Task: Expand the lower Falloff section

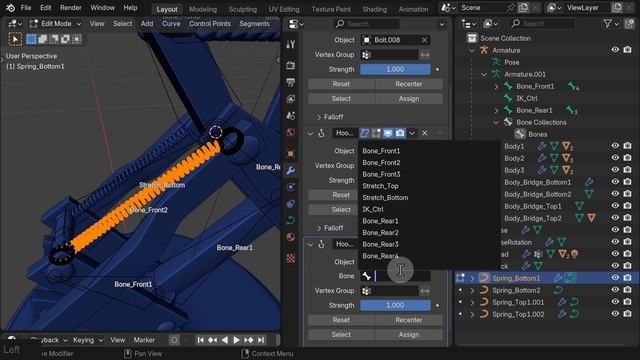Action: point(330,228)
